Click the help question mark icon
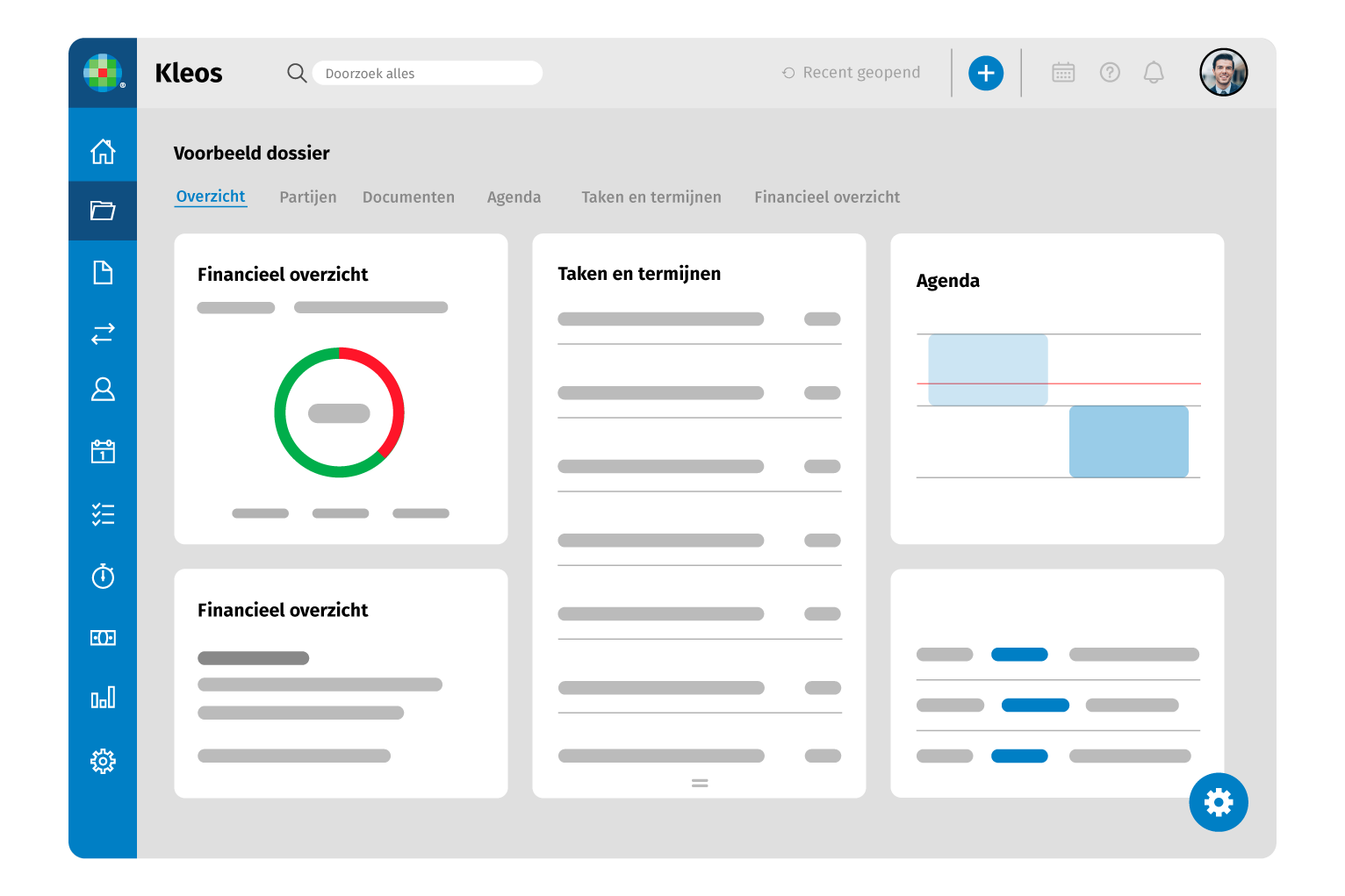 point(1110,73)
